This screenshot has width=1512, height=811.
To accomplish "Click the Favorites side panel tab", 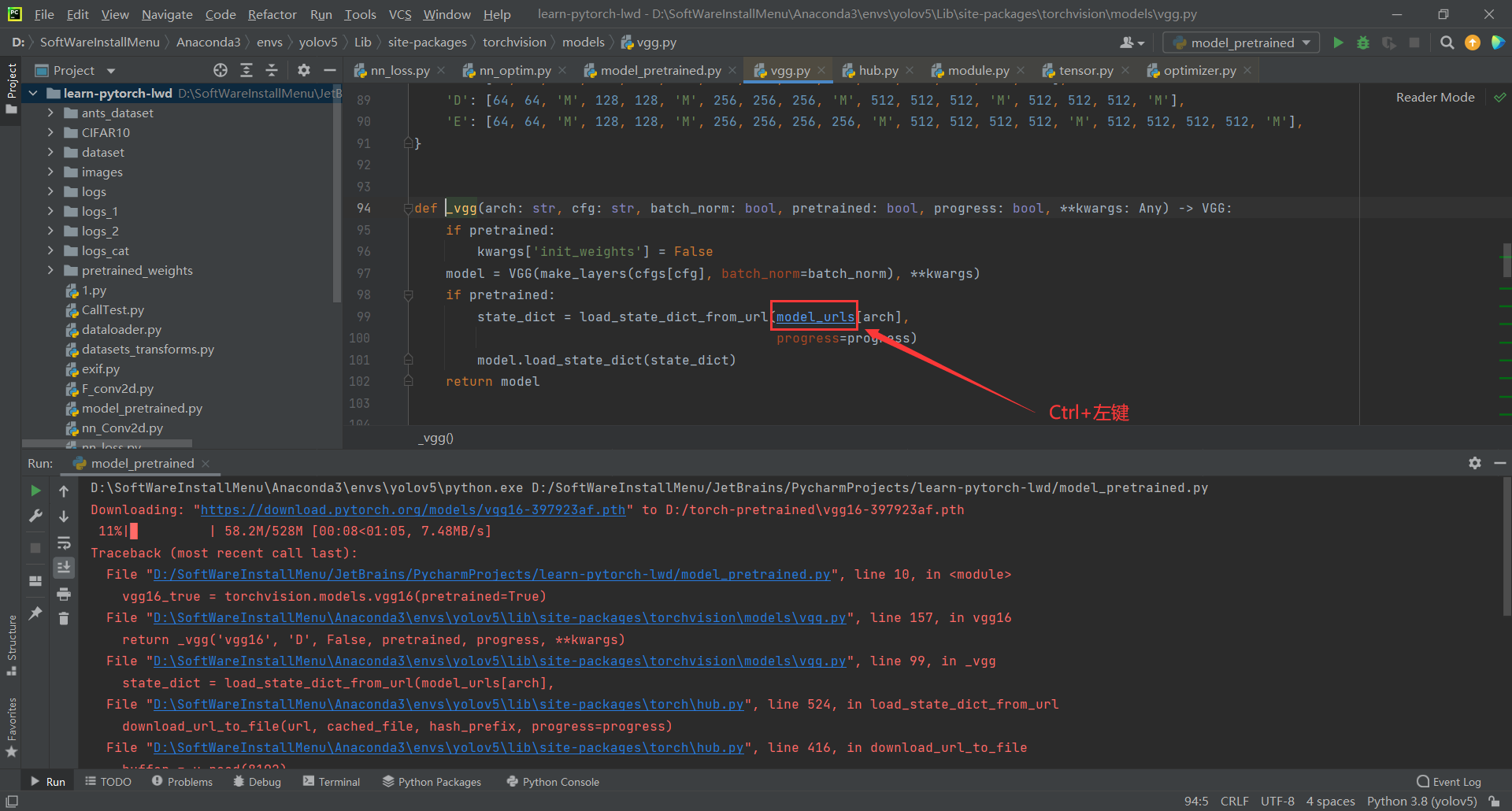I will 12,728.
